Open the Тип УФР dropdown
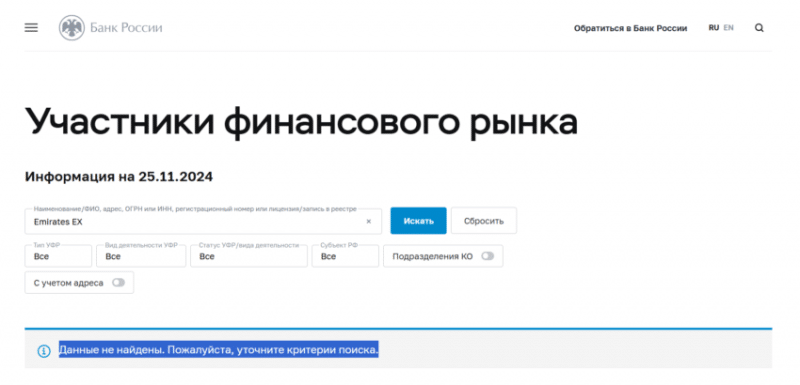800x385 pixels. [58, 256]
